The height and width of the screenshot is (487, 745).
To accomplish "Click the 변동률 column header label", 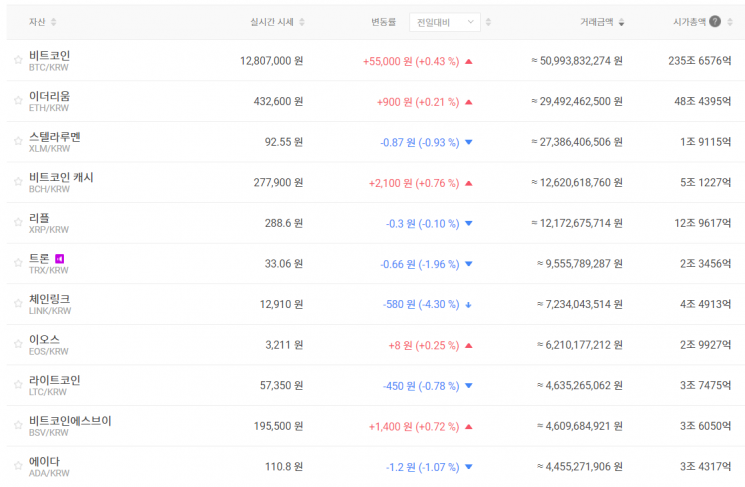I will 383,22.
